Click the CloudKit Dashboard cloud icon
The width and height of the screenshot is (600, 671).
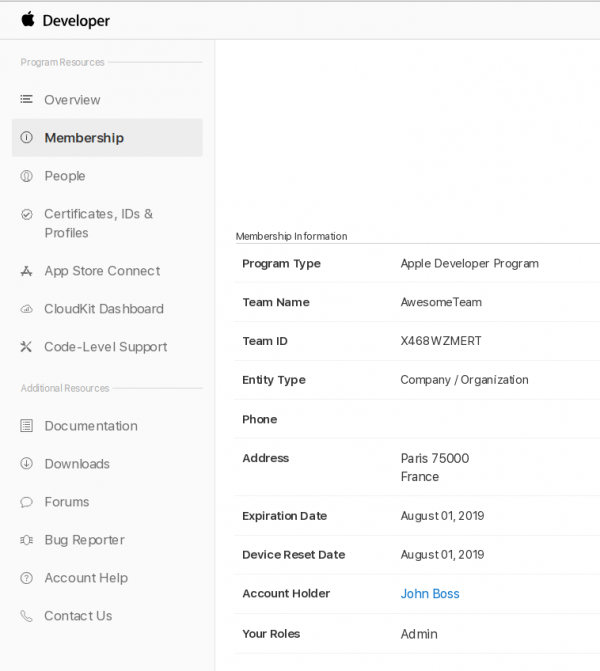(27, 309)
